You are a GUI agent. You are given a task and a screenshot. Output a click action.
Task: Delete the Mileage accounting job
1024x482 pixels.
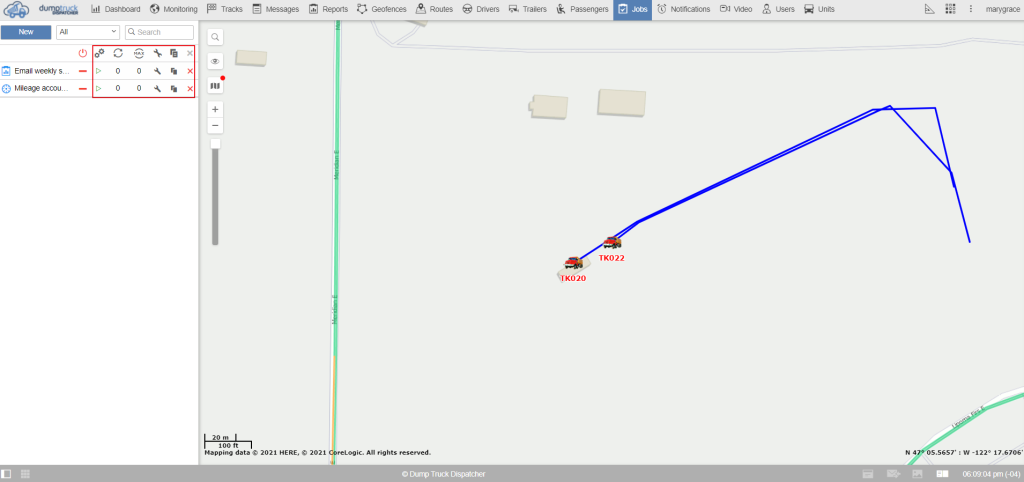(x=190, y=88)
